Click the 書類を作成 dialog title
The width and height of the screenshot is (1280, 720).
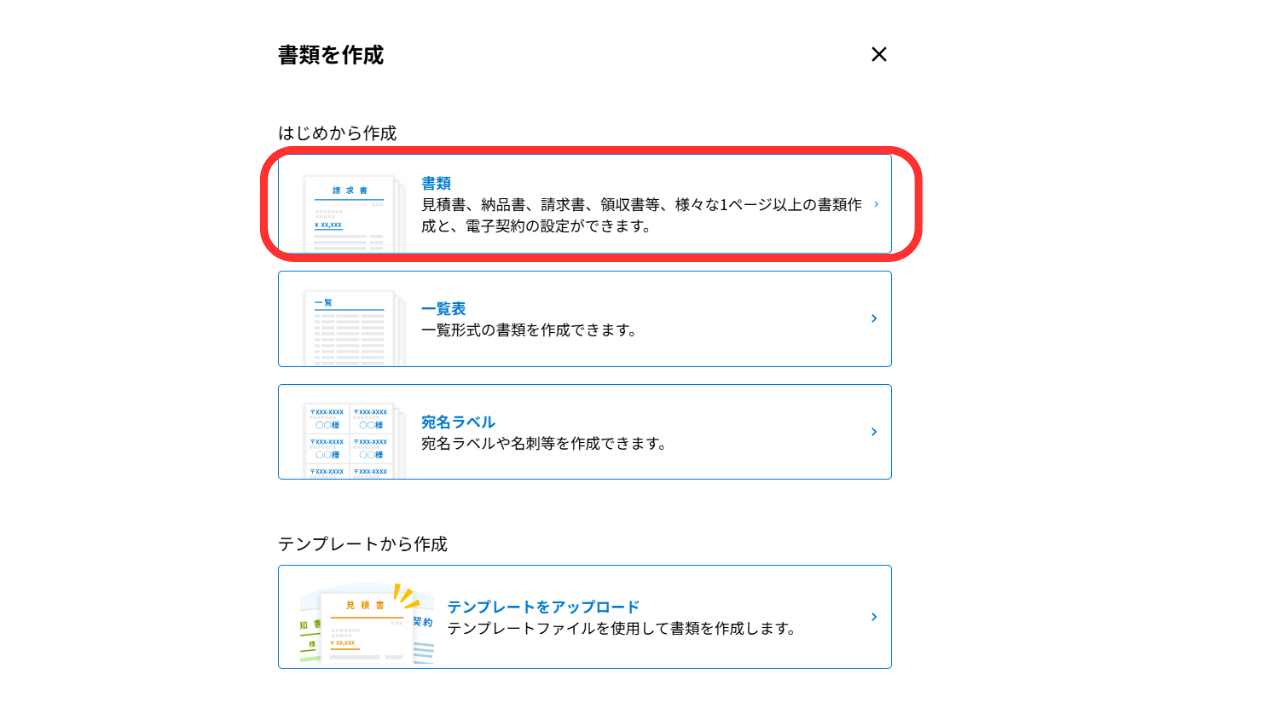[330, 57]
